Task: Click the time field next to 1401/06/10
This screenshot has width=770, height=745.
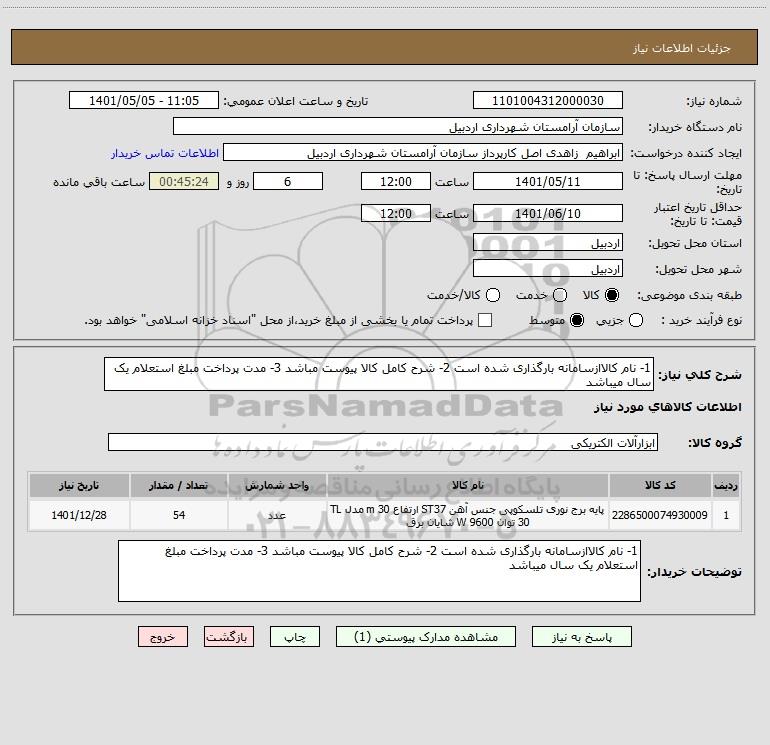Action: tap(396, 214)
